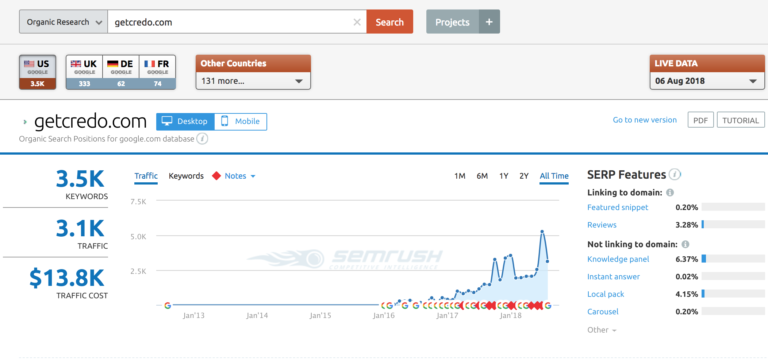The height and width of the screenshot is (361, 768).
Task: Open info icon next to SERP Features
Action: (675, 175)
